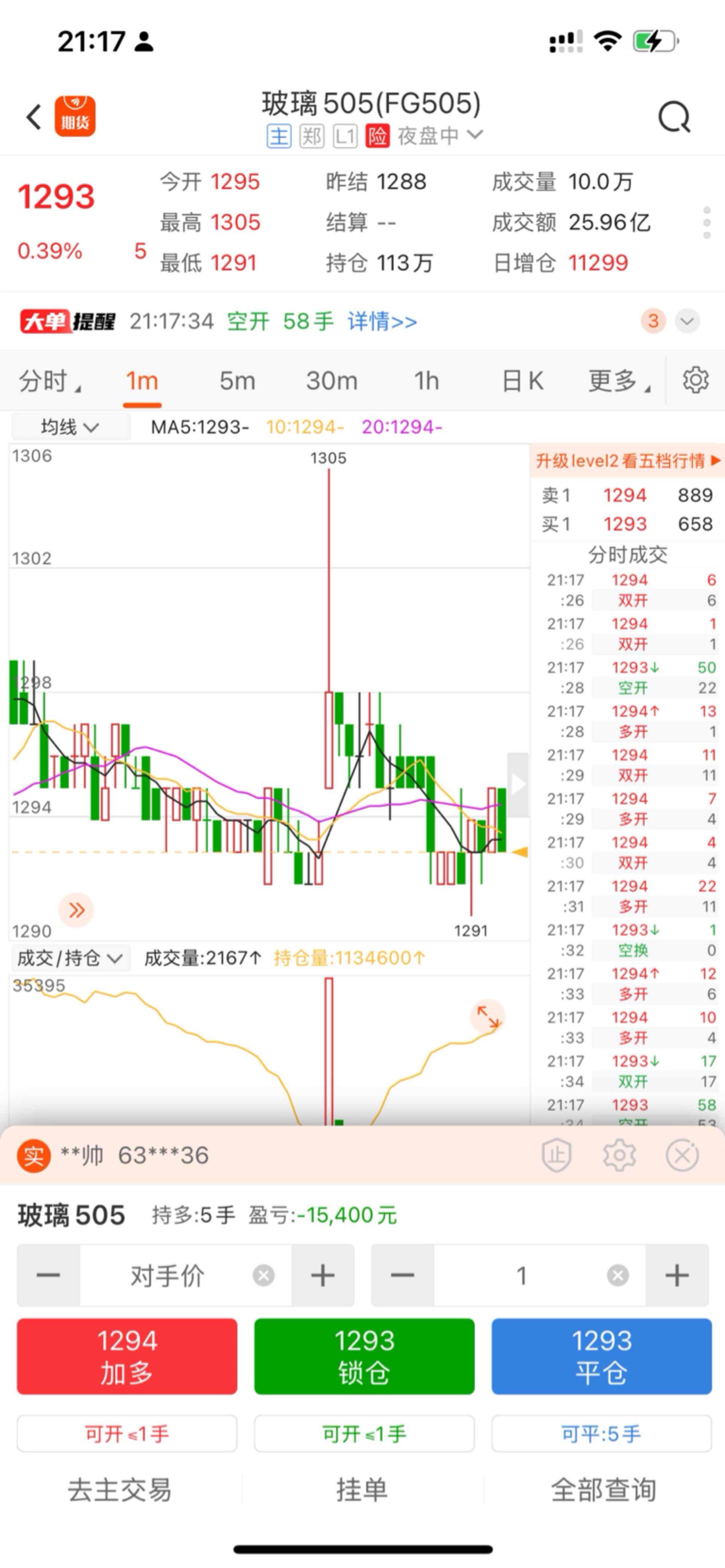The width and height of the screenshot is (725, 1568).
Task: Tap the chart expand arrows icon
Action: 487,1016
